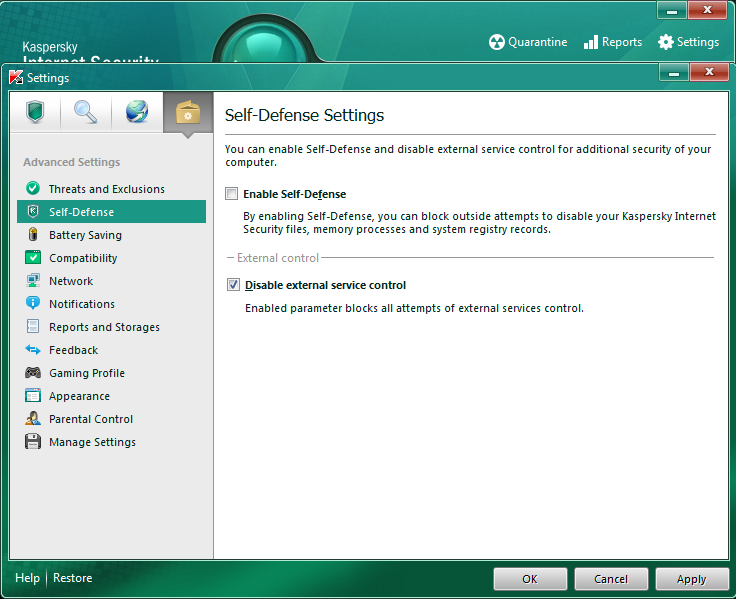Open Parental Control settings
This screenshot has height=599, width=736.
click(x=111, y=419)
